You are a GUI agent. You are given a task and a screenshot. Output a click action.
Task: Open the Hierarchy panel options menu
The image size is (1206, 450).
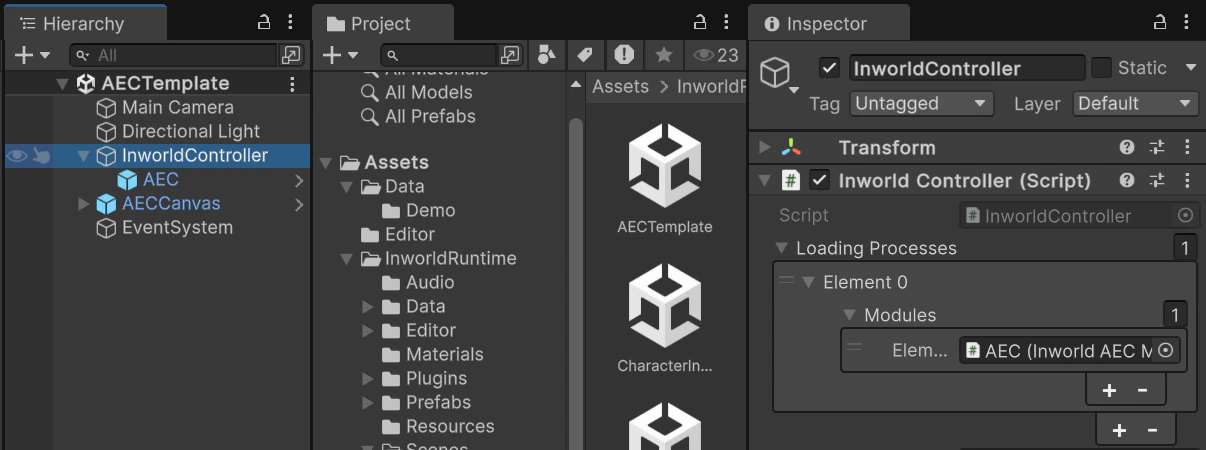coord(290,22)
